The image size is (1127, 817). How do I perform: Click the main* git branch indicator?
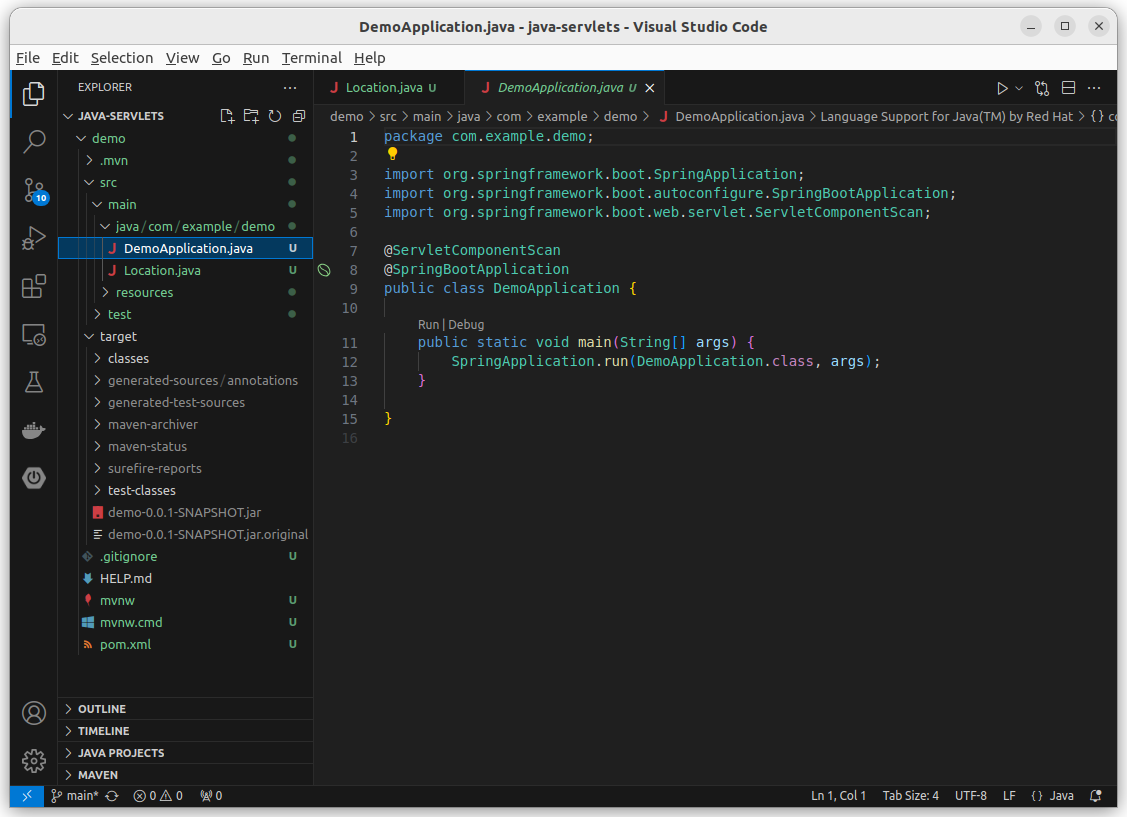pos(75,795)
